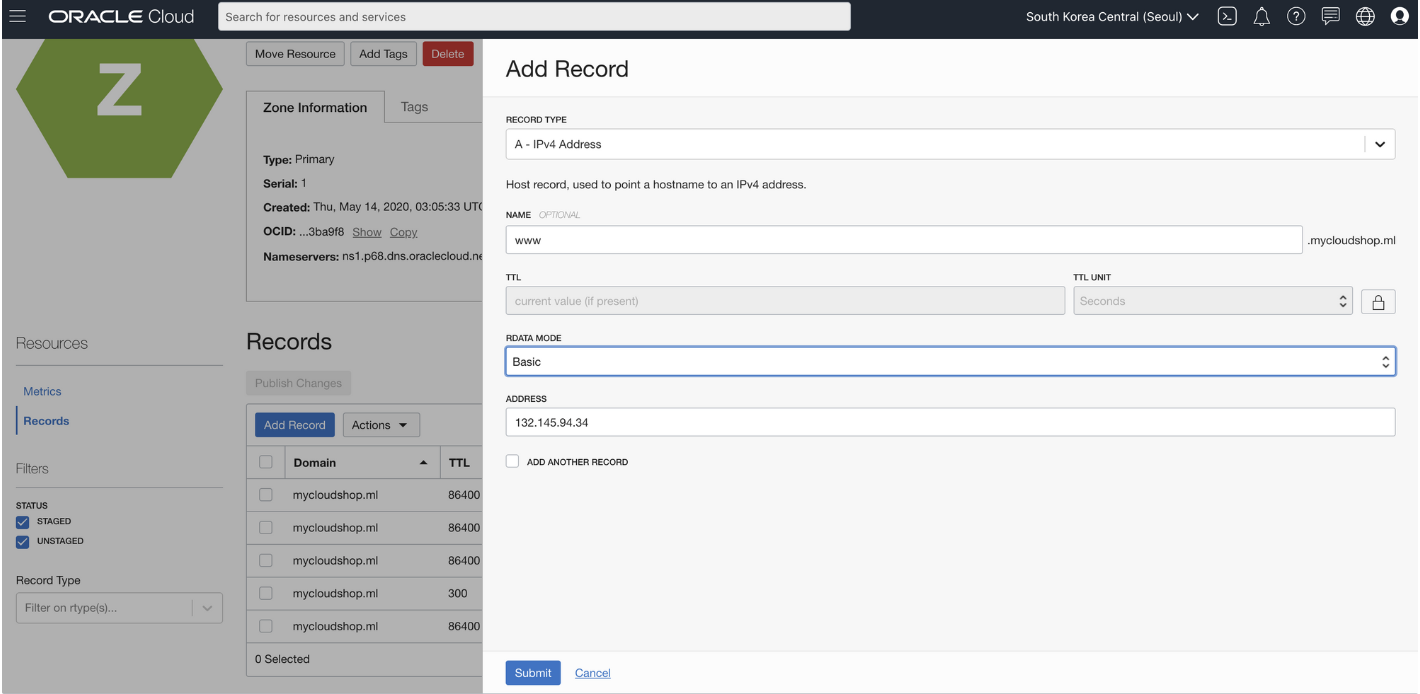The width and height of the screenshot is (1420, 694).
Task: Cancel adding the record
Action: coord(593,673)
